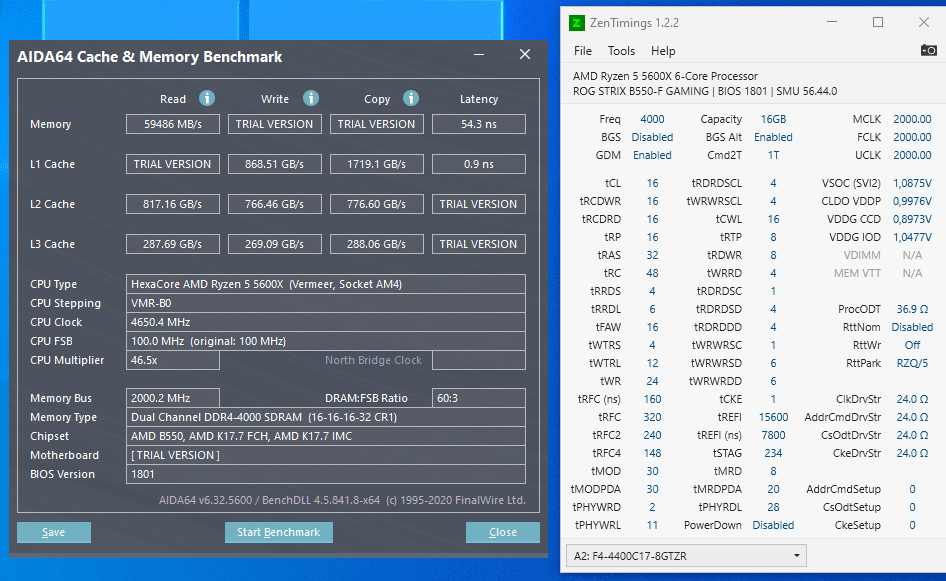This screenshot has height=581, width=946.
Task: Click the tSTAG value 234
Action: (x=773, y=453)
